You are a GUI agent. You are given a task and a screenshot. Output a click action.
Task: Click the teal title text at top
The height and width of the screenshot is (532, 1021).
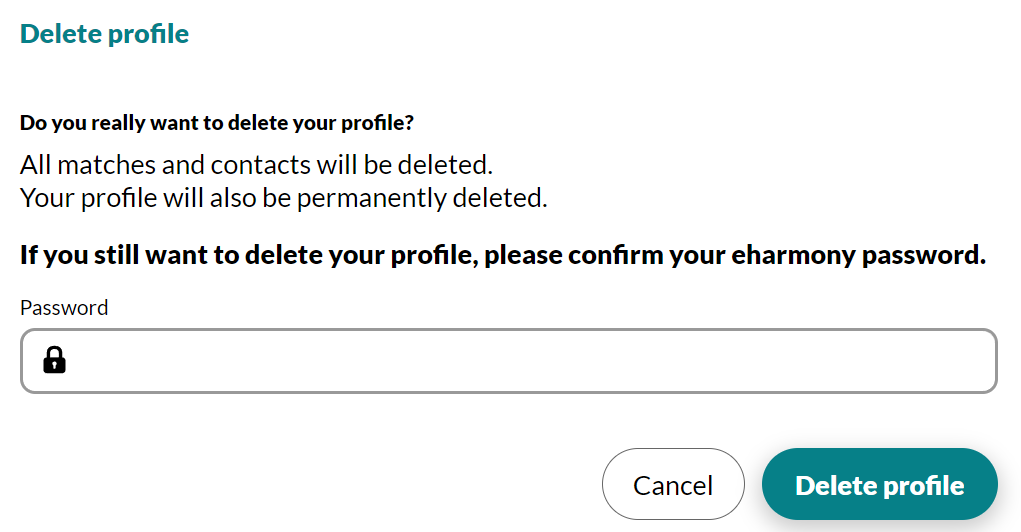pos(104,33)
